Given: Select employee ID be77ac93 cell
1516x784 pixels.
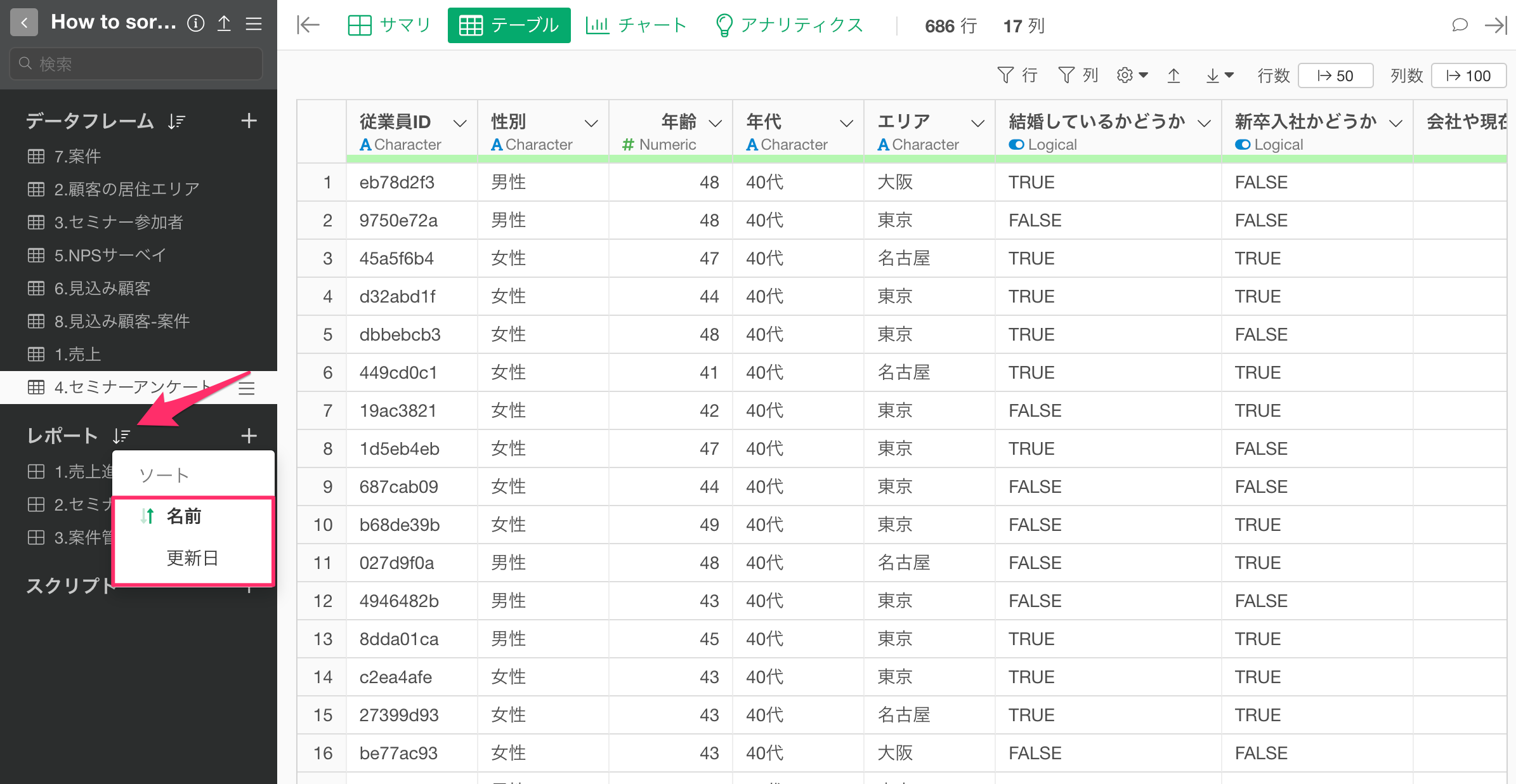Looking at the screenshot, I should point(412,754).
